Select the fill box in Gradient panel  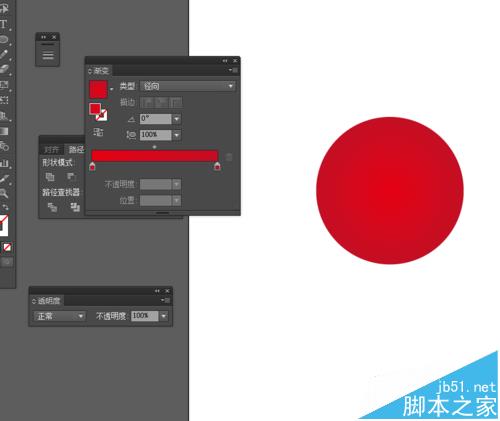coord(95,109)
